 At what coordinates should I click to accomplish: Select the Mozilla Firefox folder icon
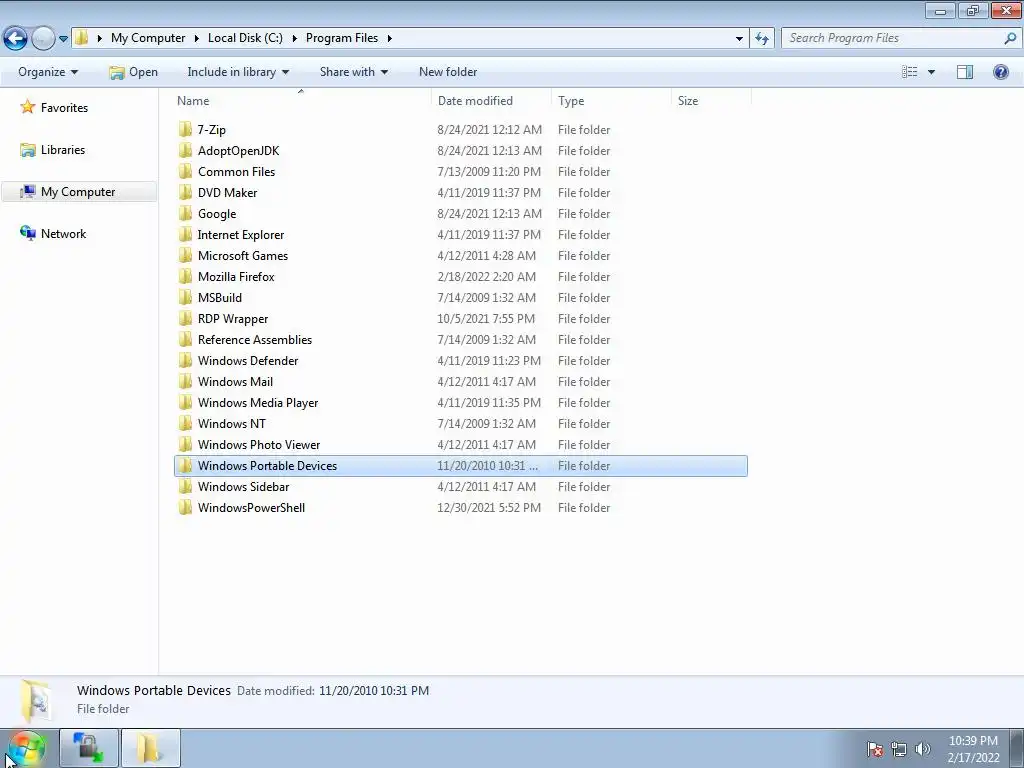185,276
